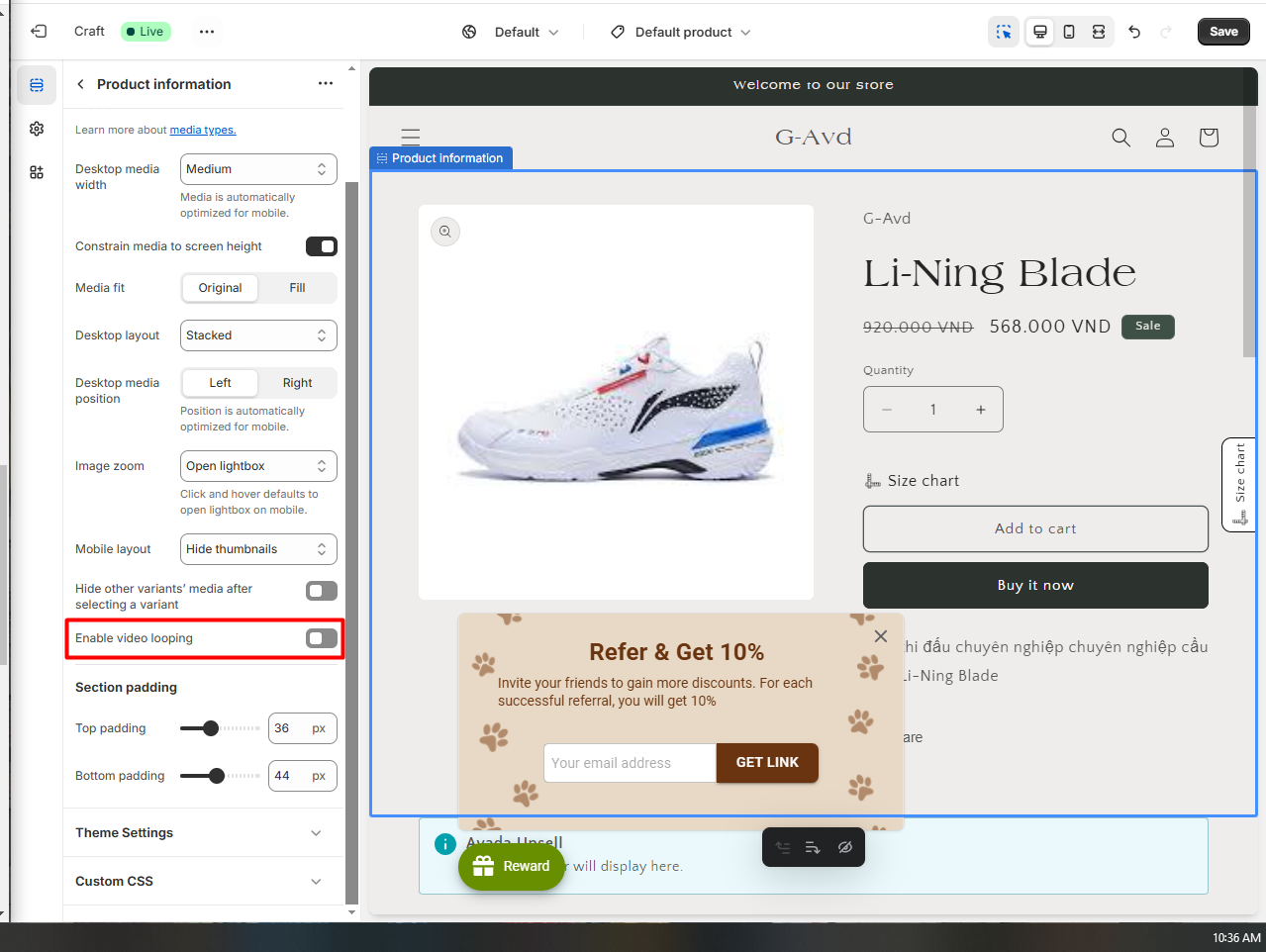Image resolution: width=1266 pixels, height=952 pixels.
Task: Open the theme actions three-dot menu
Action: [207, 32]
